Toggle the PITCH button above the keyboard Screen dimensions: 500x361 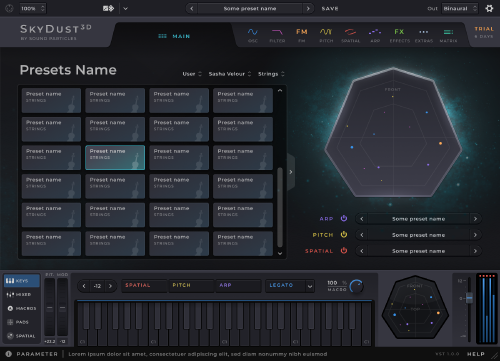coord(191,286)
